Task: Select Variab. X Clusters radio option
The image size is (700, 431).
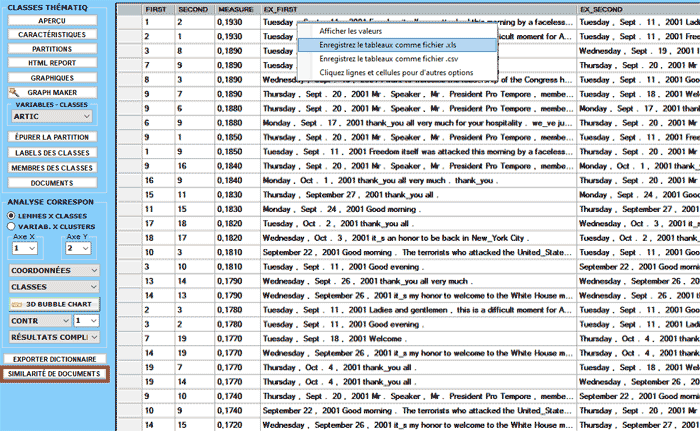Action: [11, 226]
